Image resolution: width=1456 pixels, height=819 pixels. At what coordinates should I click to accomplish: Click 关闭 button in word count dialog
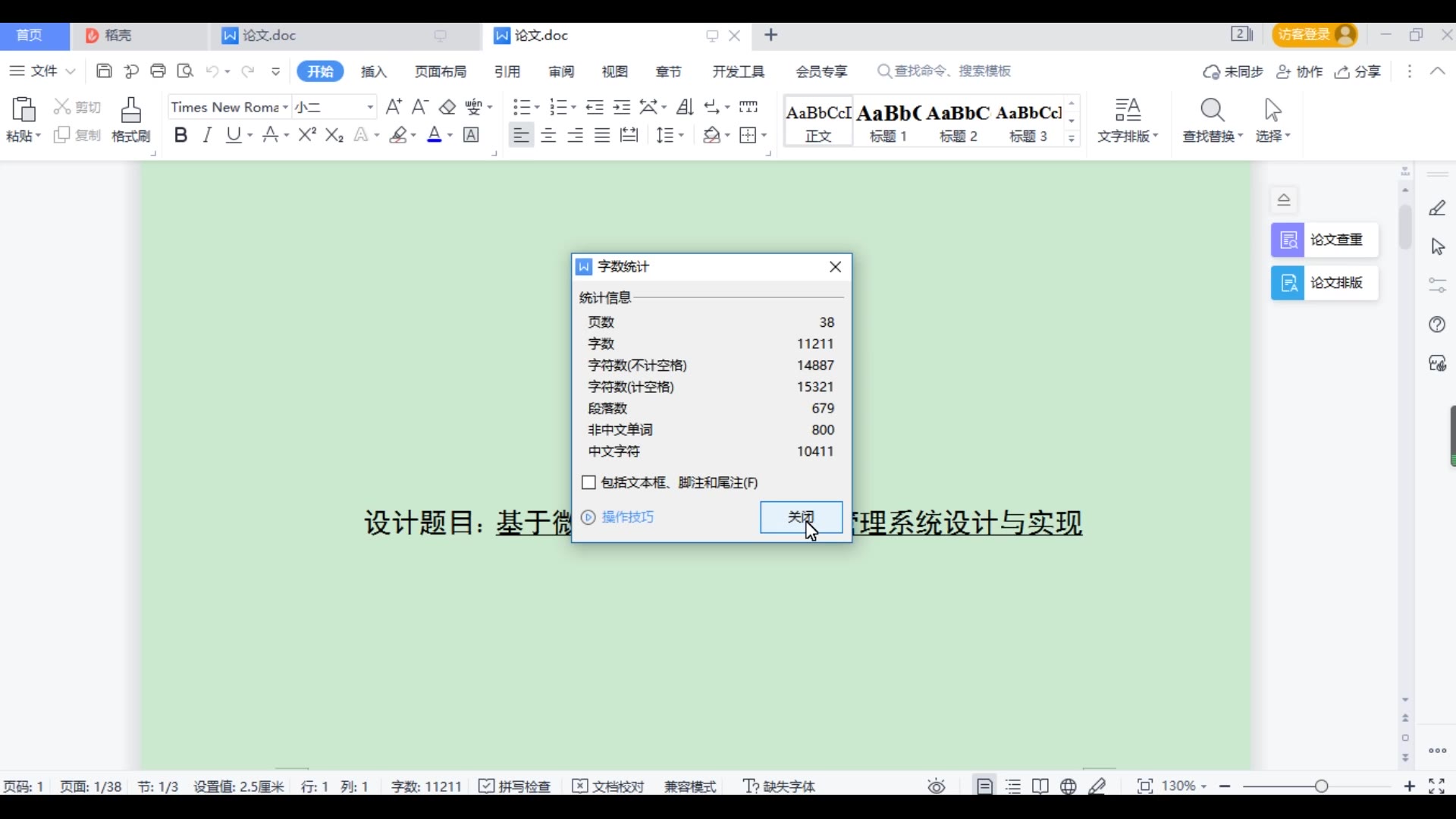(801, 517)
